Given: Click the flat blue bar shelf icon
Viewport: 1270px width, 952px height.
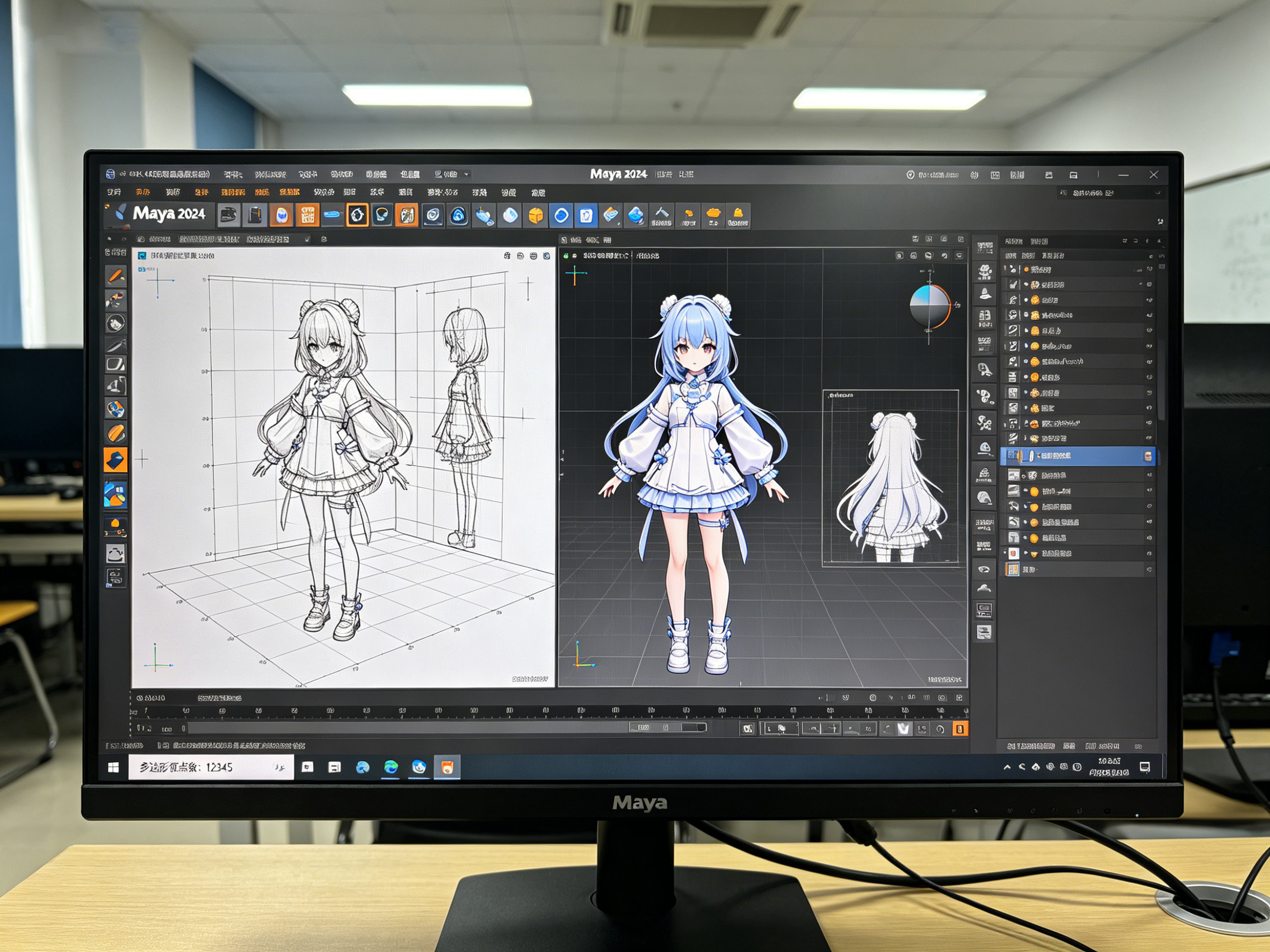Looking at the screenshot, I should [x=333, y=216].
